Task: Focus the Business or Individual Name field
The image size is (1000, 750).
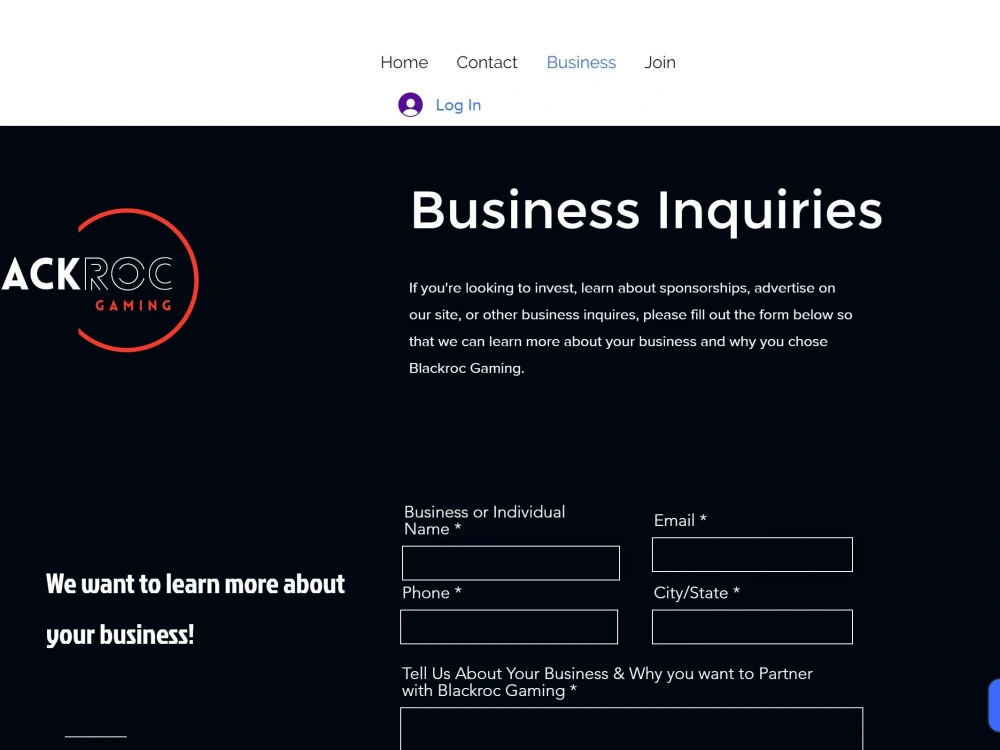Action: pos(510,563)
